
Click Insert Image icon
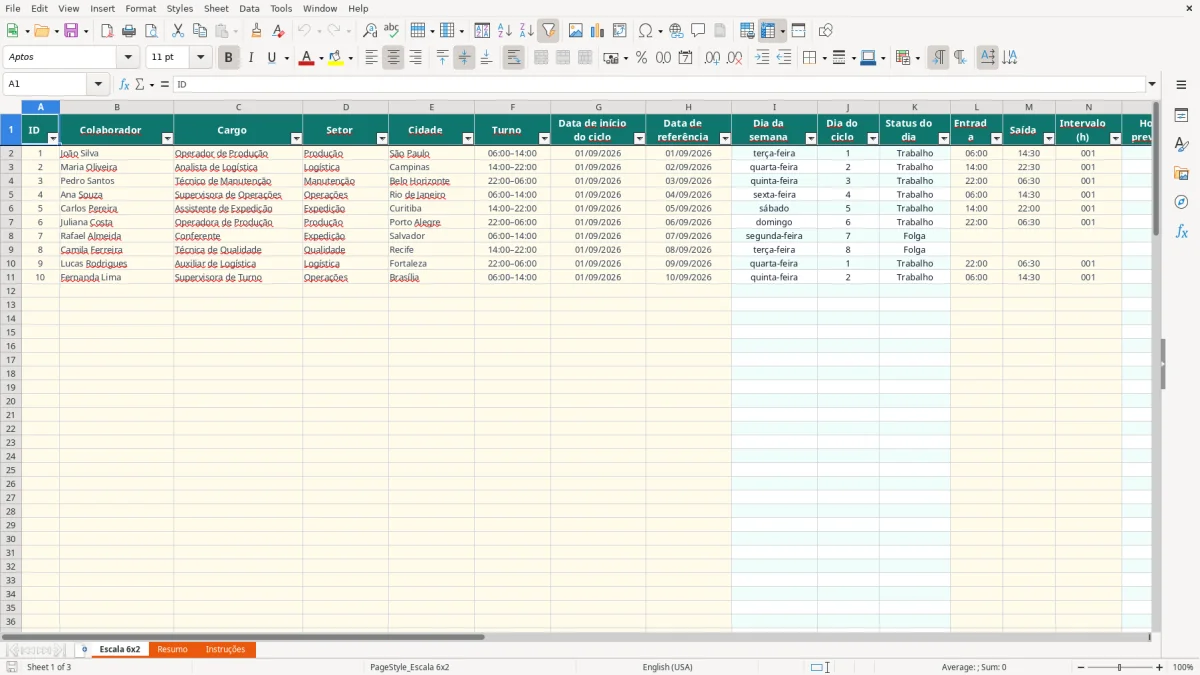click(x=576, y=31)
